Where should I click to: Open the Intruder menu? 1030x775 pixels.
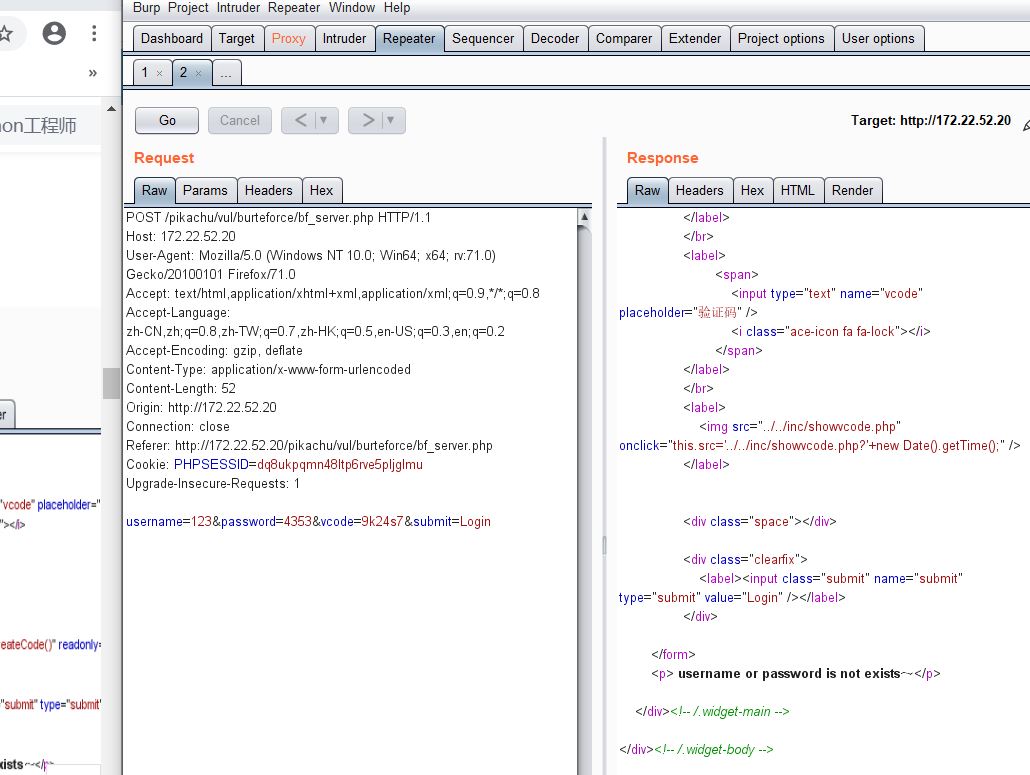click(238, 8)
